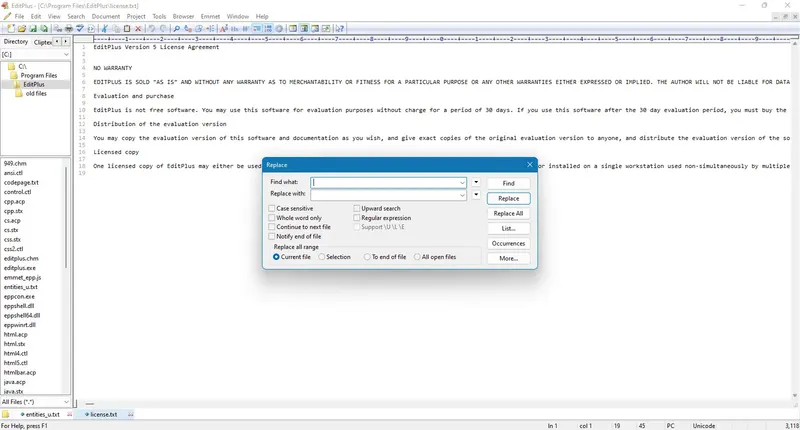This screenshot has width=800, height=430.
Task: Select editplus.exe in the file list
Action: coord(20,268)
